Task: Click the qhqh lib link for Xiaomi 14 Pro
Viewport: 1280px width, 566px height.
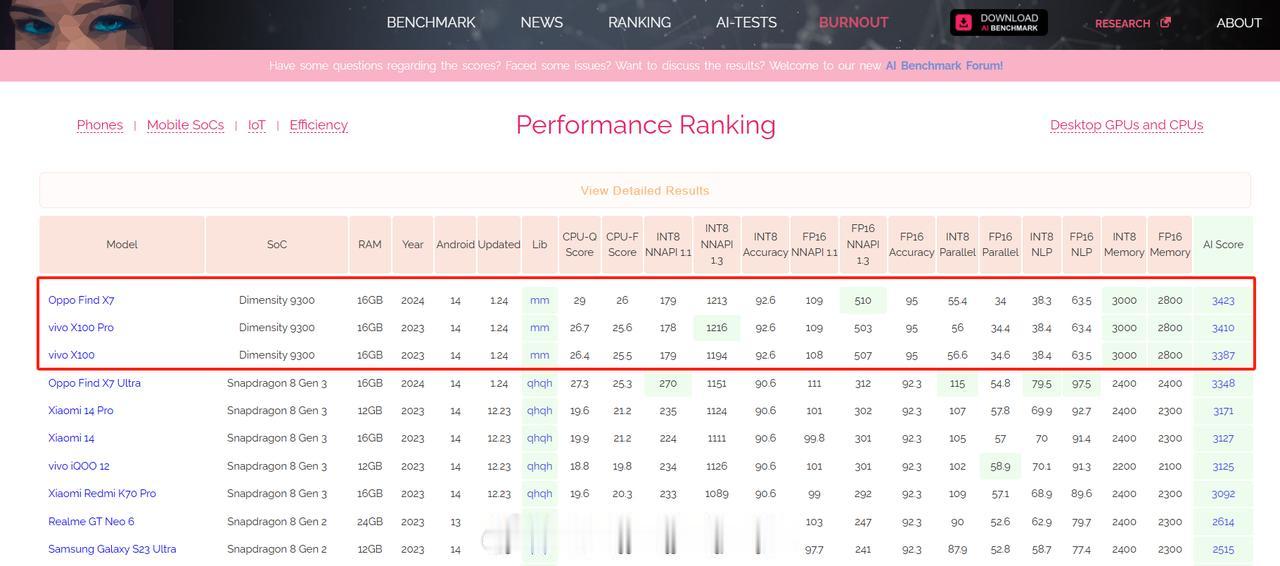Action: point(540,411)
